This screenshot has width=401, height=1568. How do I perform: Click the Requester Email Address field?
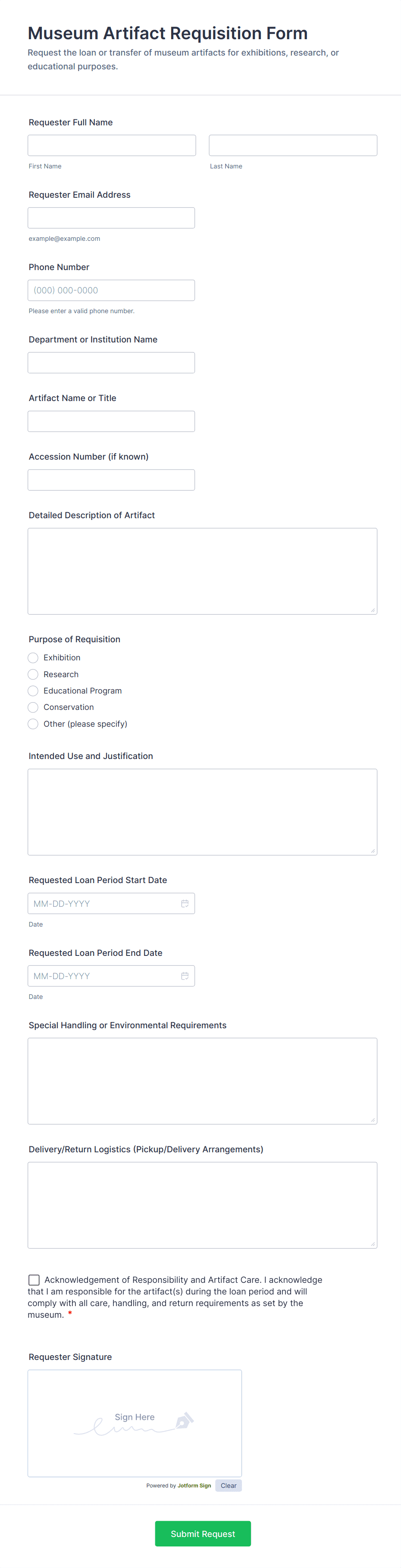coord(112,218)
